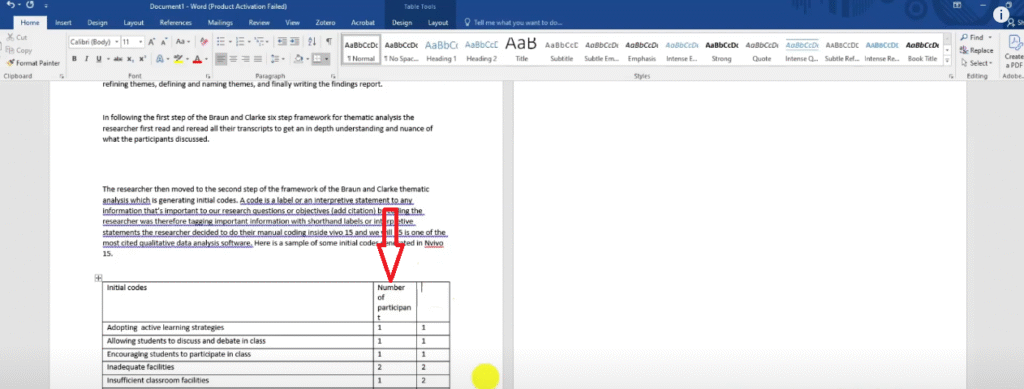Click the Decrease Font Size icon
The width and height of the screenshot is (1024, 389).
[165, 42]
